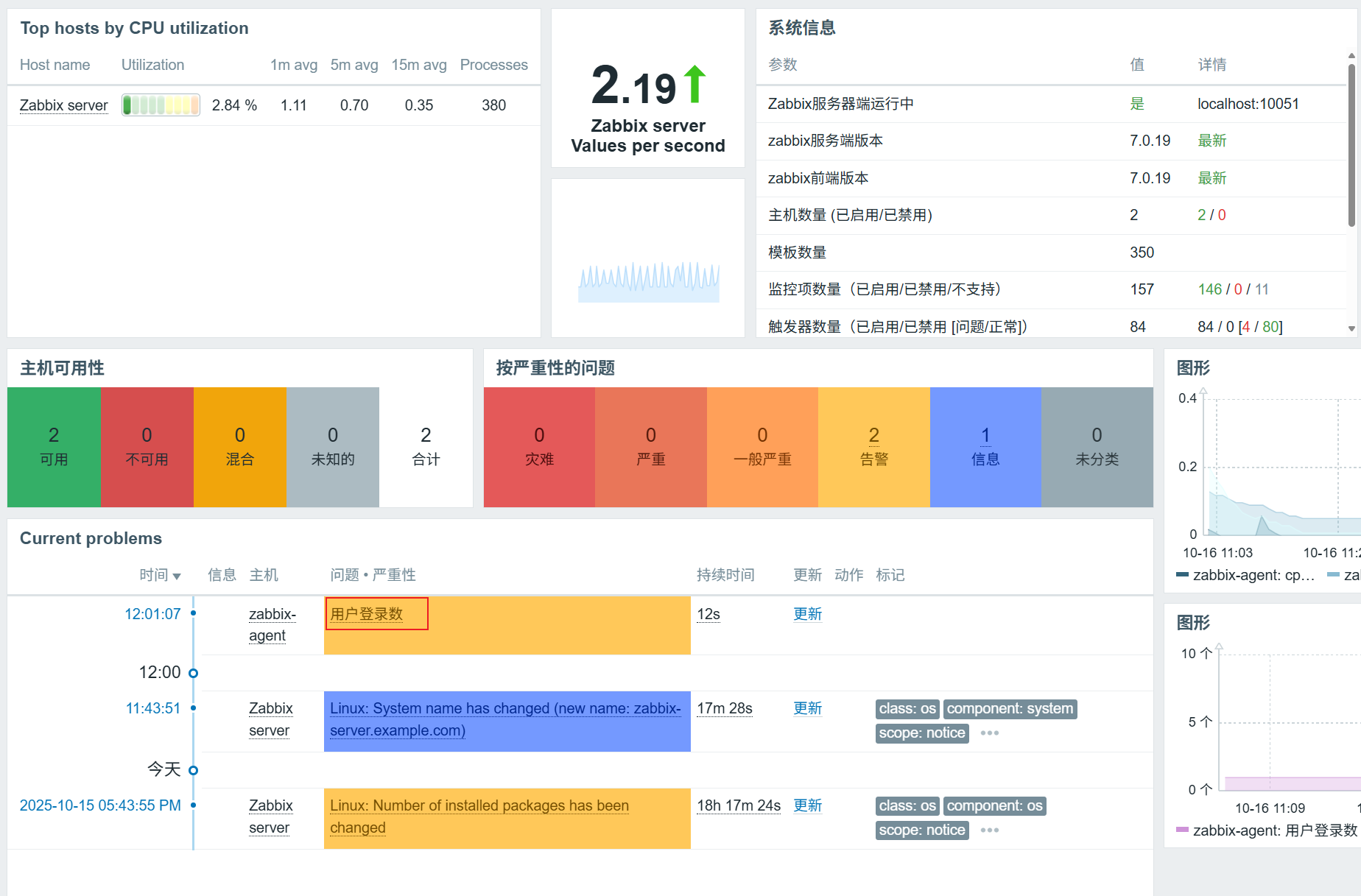Click the upper CPU graph chart area
This screenshot has height=896, width=1361.
click(1281, 467)
